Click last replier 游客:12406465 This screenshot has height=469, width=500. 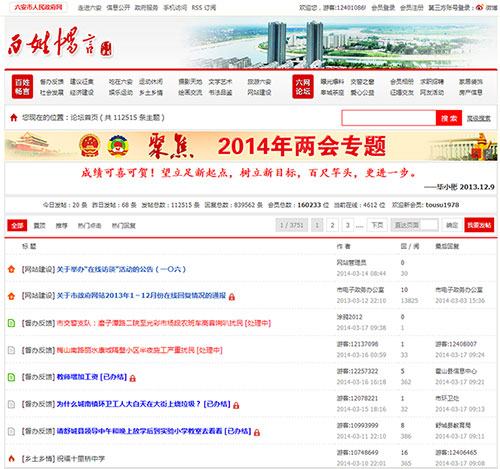tap(456, 452)
